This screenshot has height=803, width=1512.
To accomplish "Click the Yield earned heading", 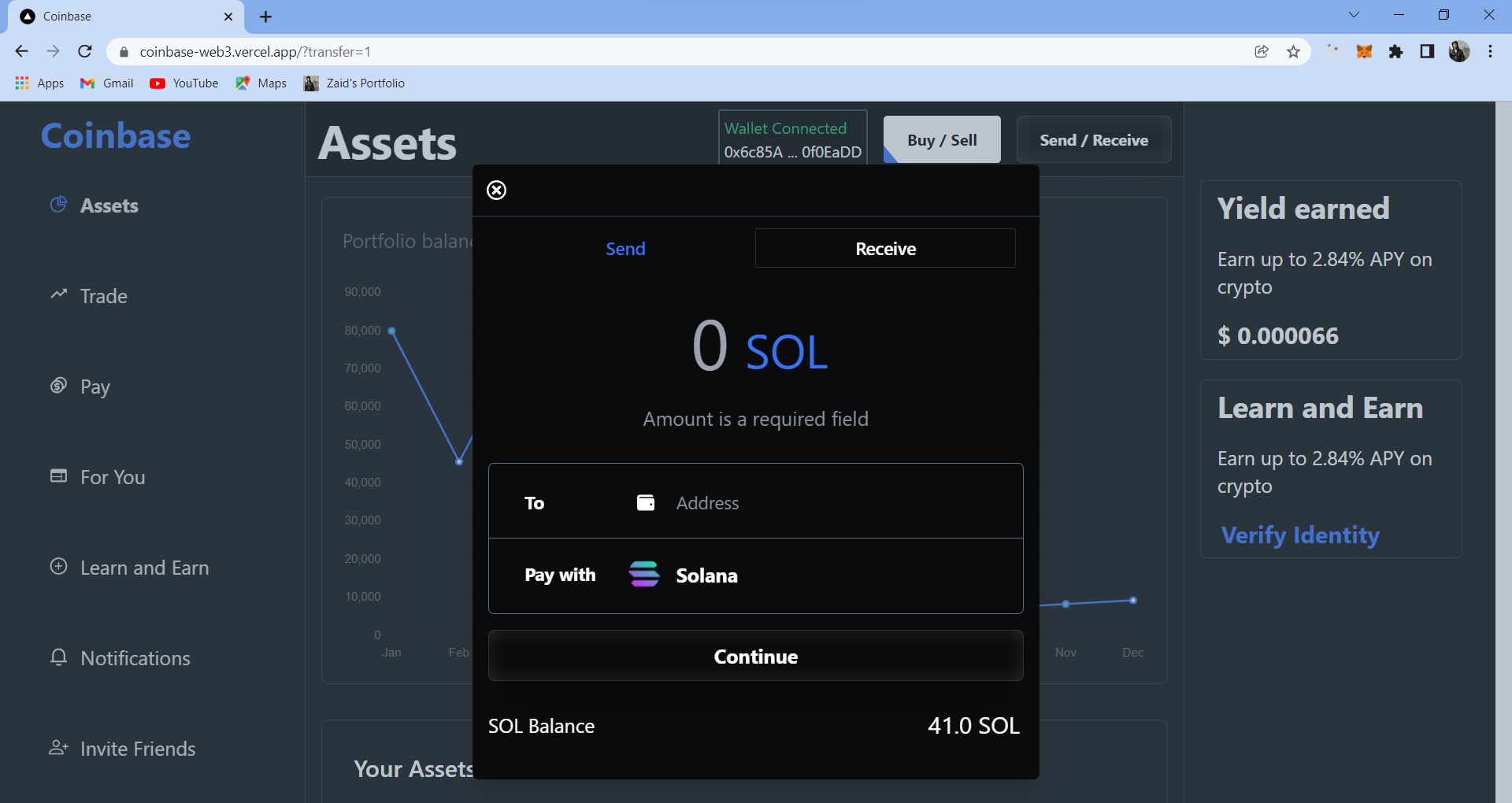I will point(1303,209).
